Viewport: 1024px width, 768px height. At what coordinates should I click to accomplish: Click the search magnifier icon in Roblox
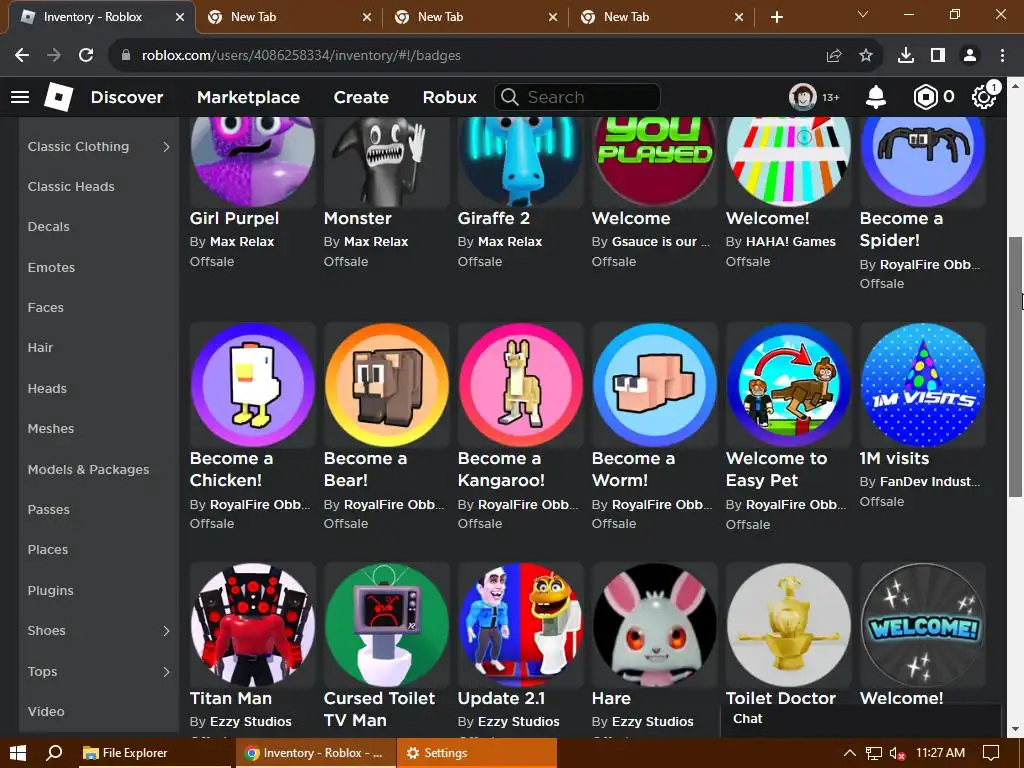click(x=510, y=97)
